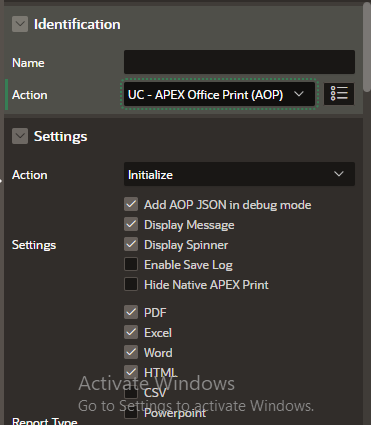Image resolution: width=371 pixels, height=425 pixels.
Task: Collapse the Identification section
Action: pyautogui.click(x=20, y=24)
